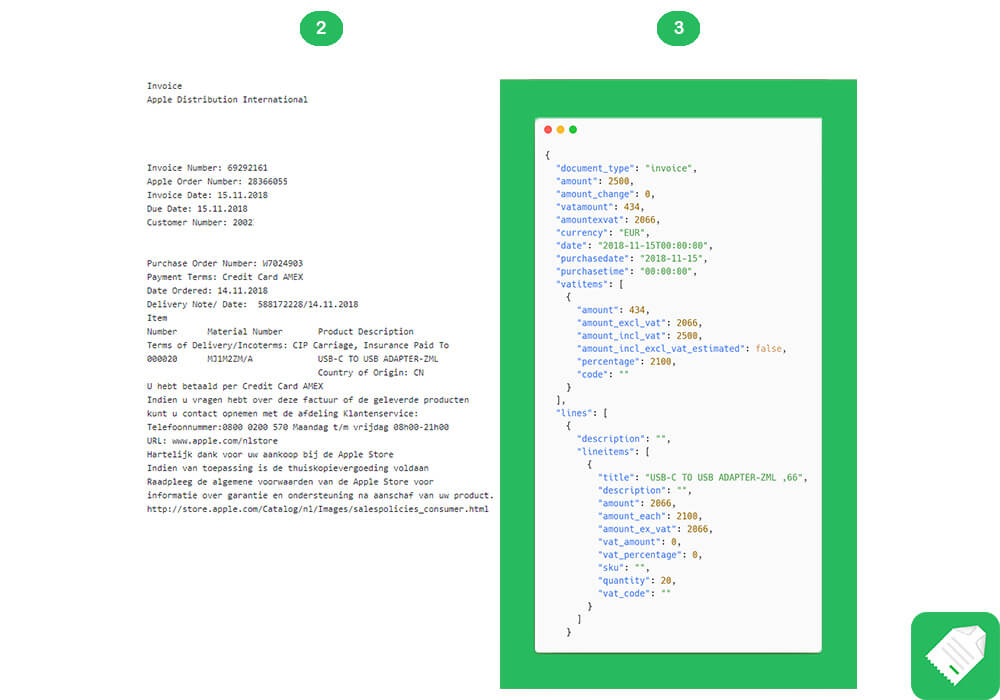The width and height of the screenshot is (1000, 700).
Task: Click the "Product Description" column header text
Action: point(365,332)
